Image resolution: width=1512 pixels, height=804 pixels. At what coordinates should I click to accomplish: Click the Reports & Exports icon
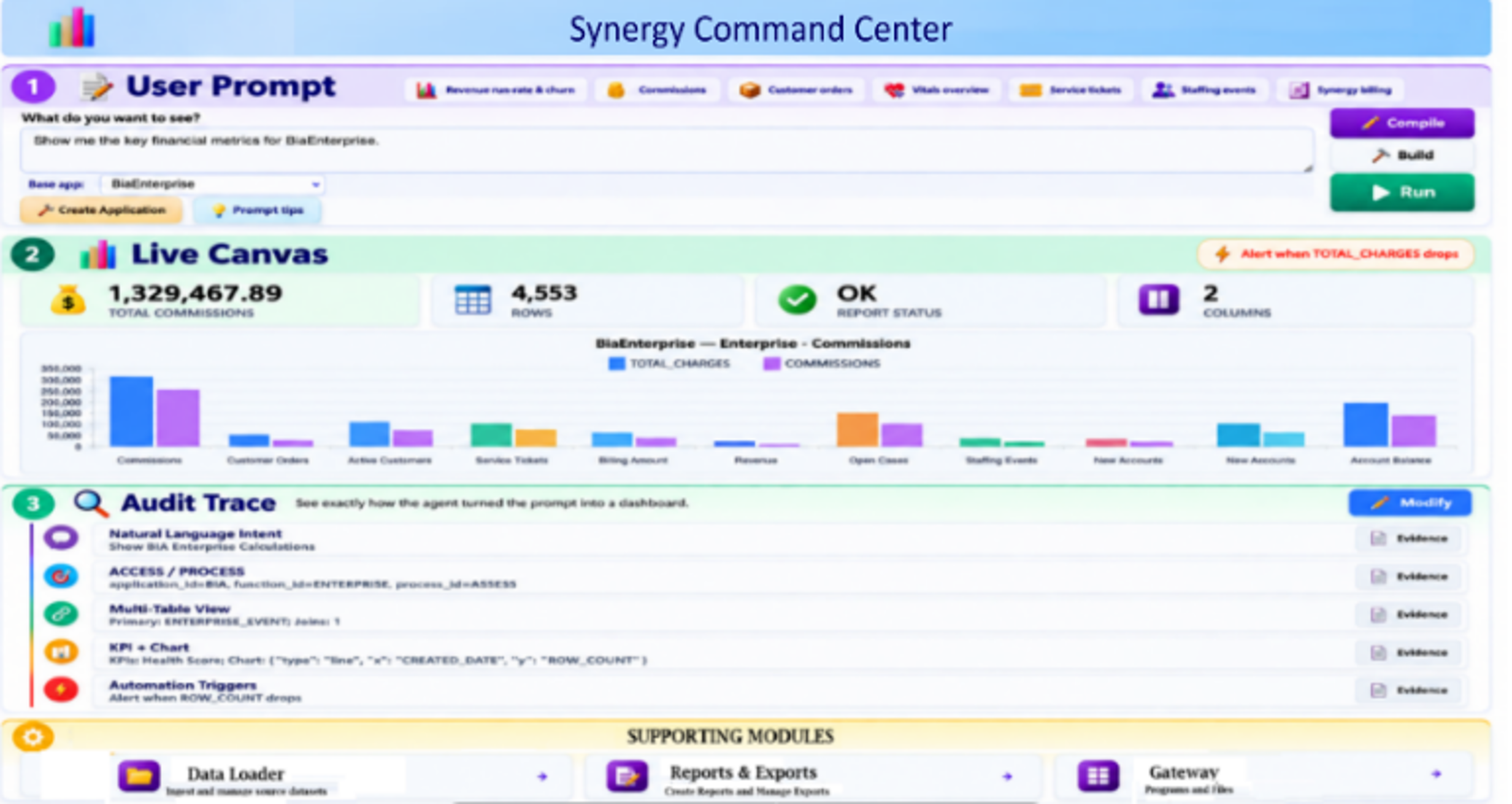coord(627,776)
